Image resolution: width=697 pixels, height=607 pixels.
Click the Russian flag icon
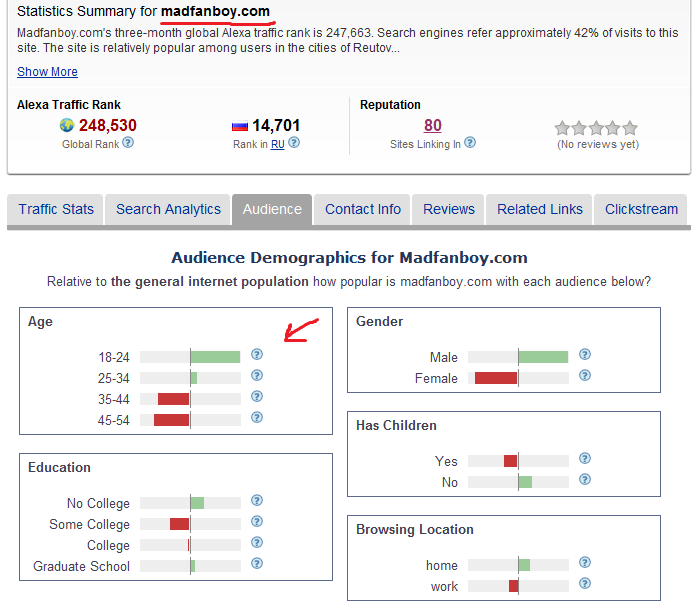click(x=239, y=126)
